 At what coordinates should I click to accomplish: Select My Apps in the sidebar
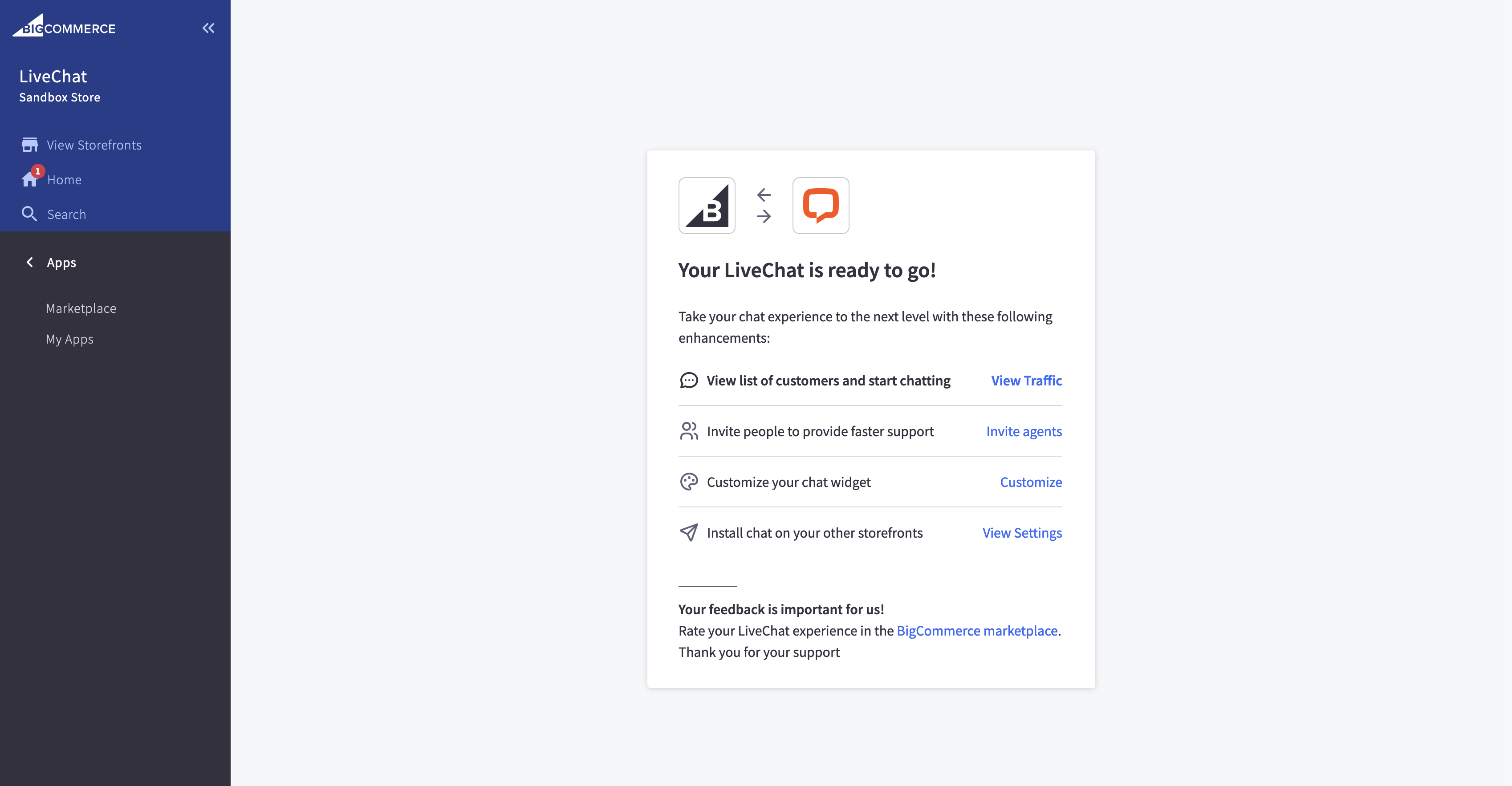pyautogui.click(x=69, y=338)
